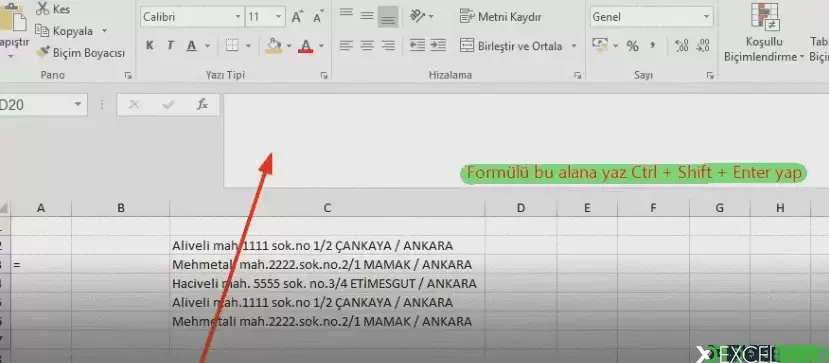829x363 pixels.
Task: Click the cell borders icon
Action: (232, 46)
